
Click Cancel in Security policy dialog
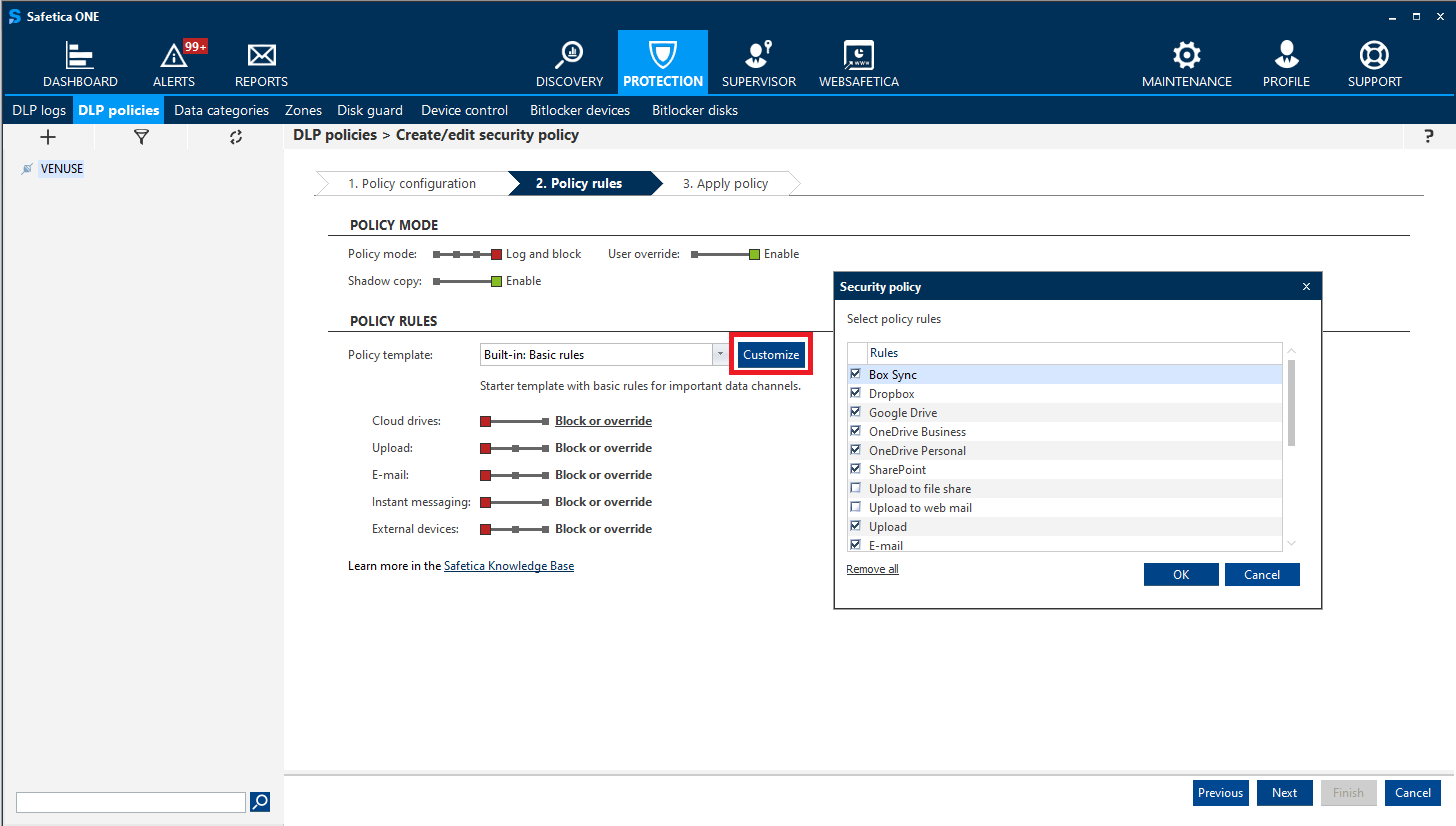1262,575
